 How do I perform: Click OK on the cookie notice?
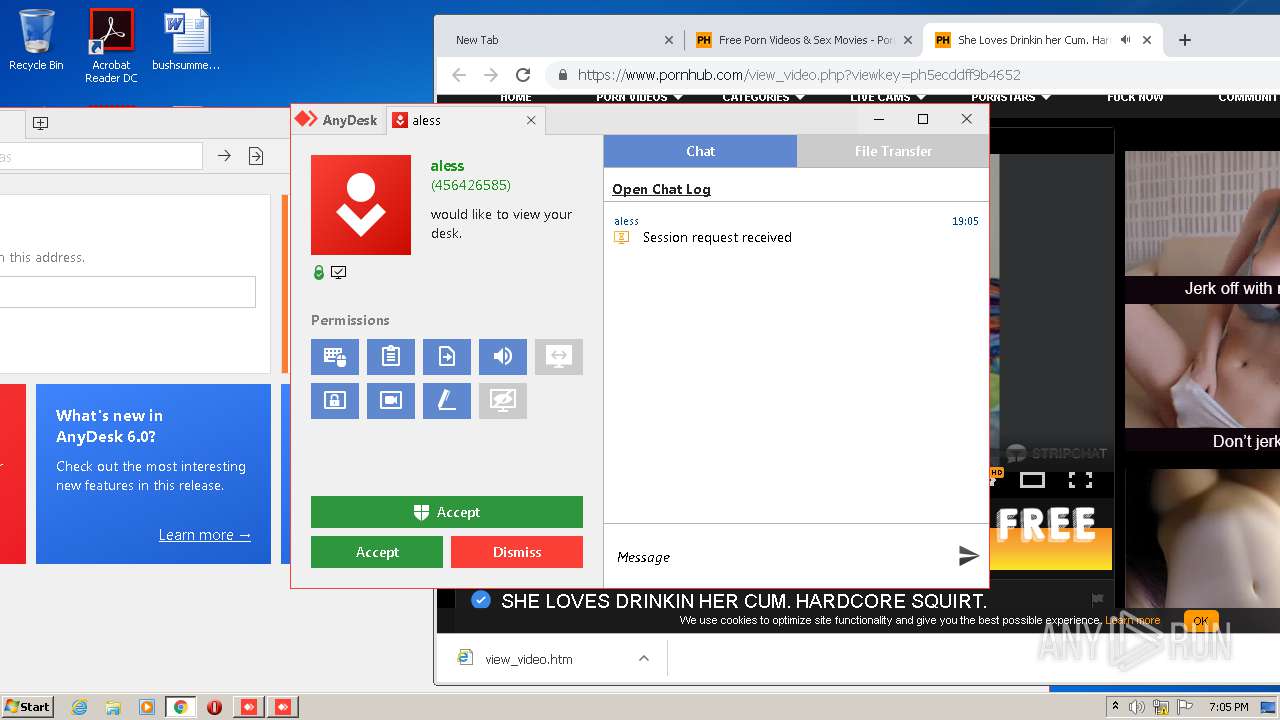(x=1200, y=621)
